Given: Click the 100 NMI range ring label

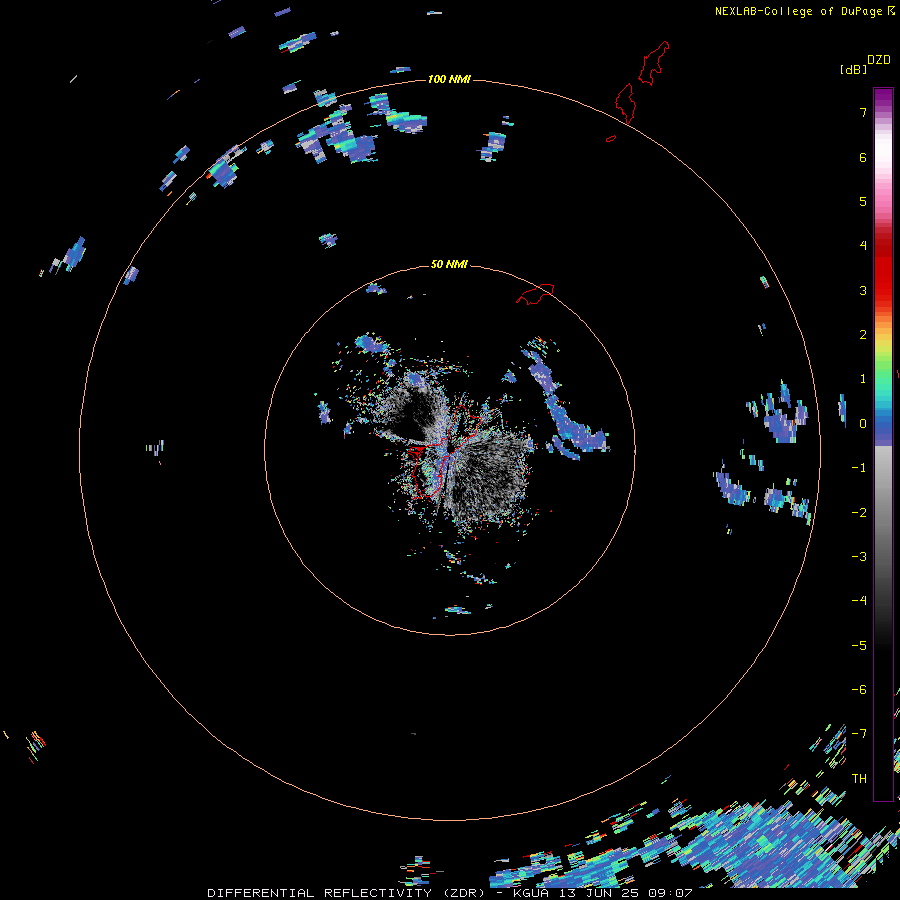Looking at the screenshot, I should [449, 79].
